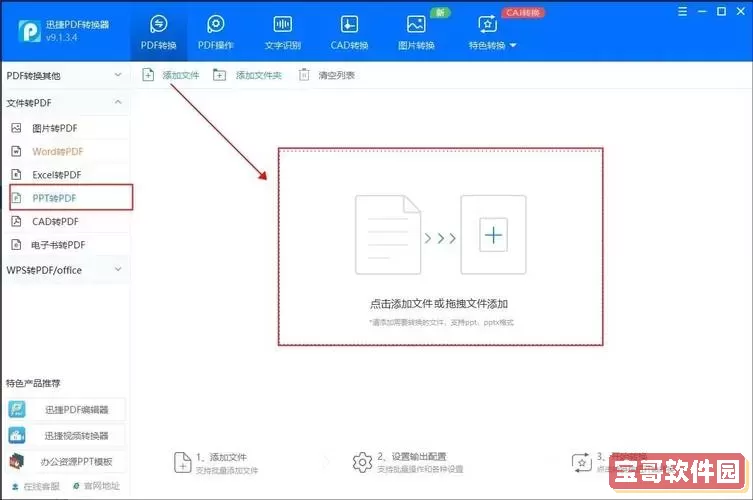
Task: Click the CAD转换 tab icon
Action: coord(349,24)
